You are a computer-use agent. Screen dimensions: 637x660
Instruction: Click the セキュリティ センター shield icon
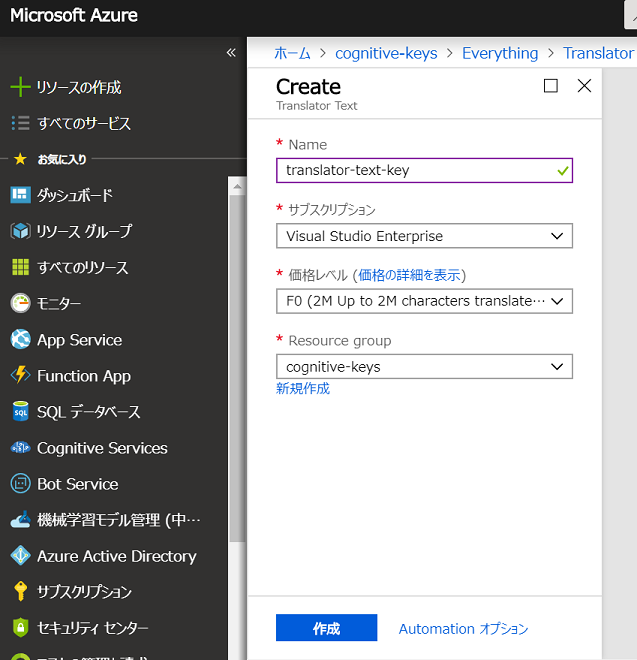20,628
